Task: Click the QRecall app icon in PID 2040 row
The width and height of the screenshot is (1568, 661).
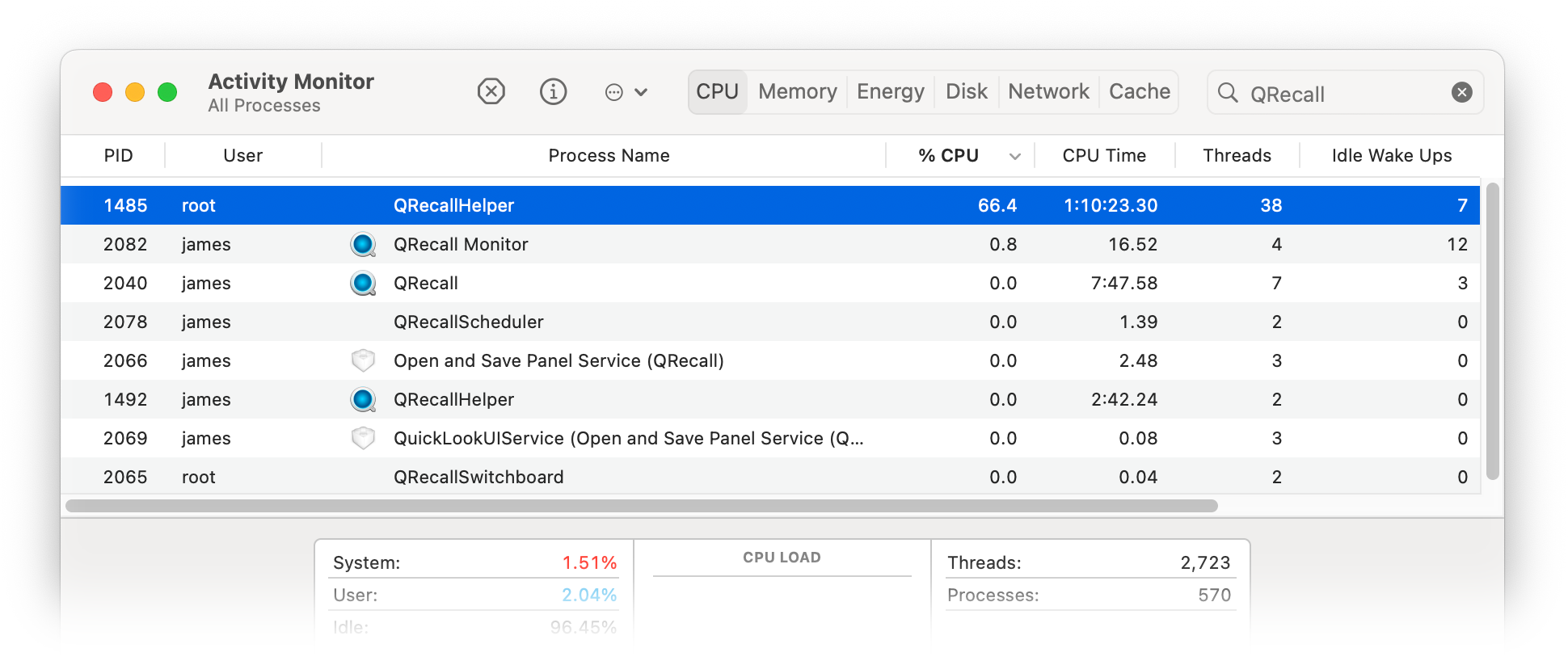Action: [x=363, y=283]
